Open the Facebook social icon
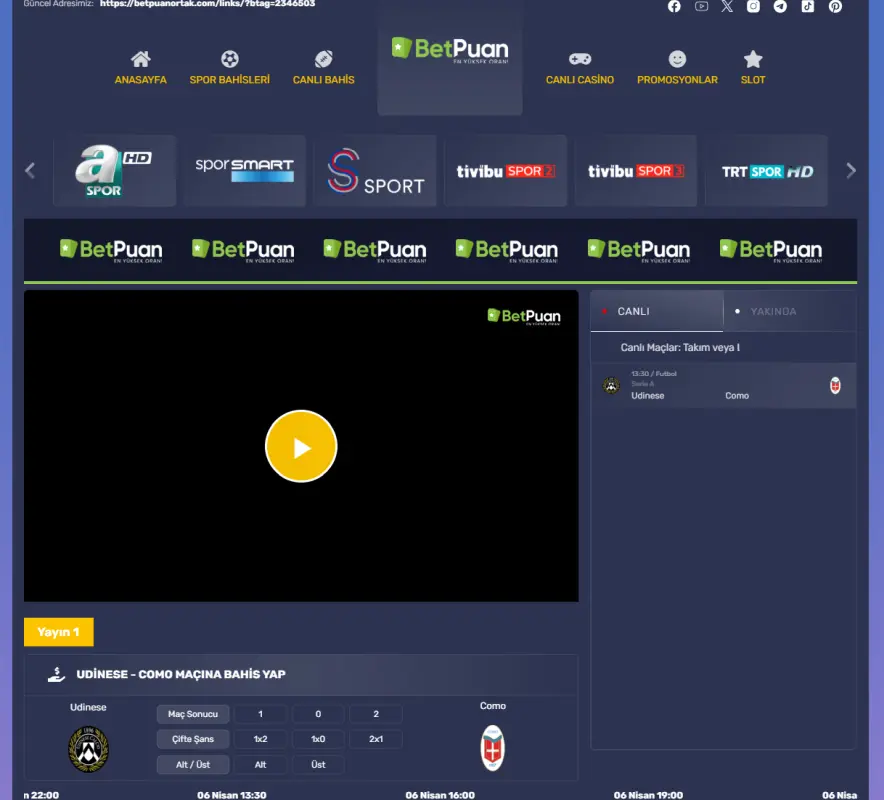Image resolution: width=884 pixels, height=800 pixels. (x=674, y=7)
